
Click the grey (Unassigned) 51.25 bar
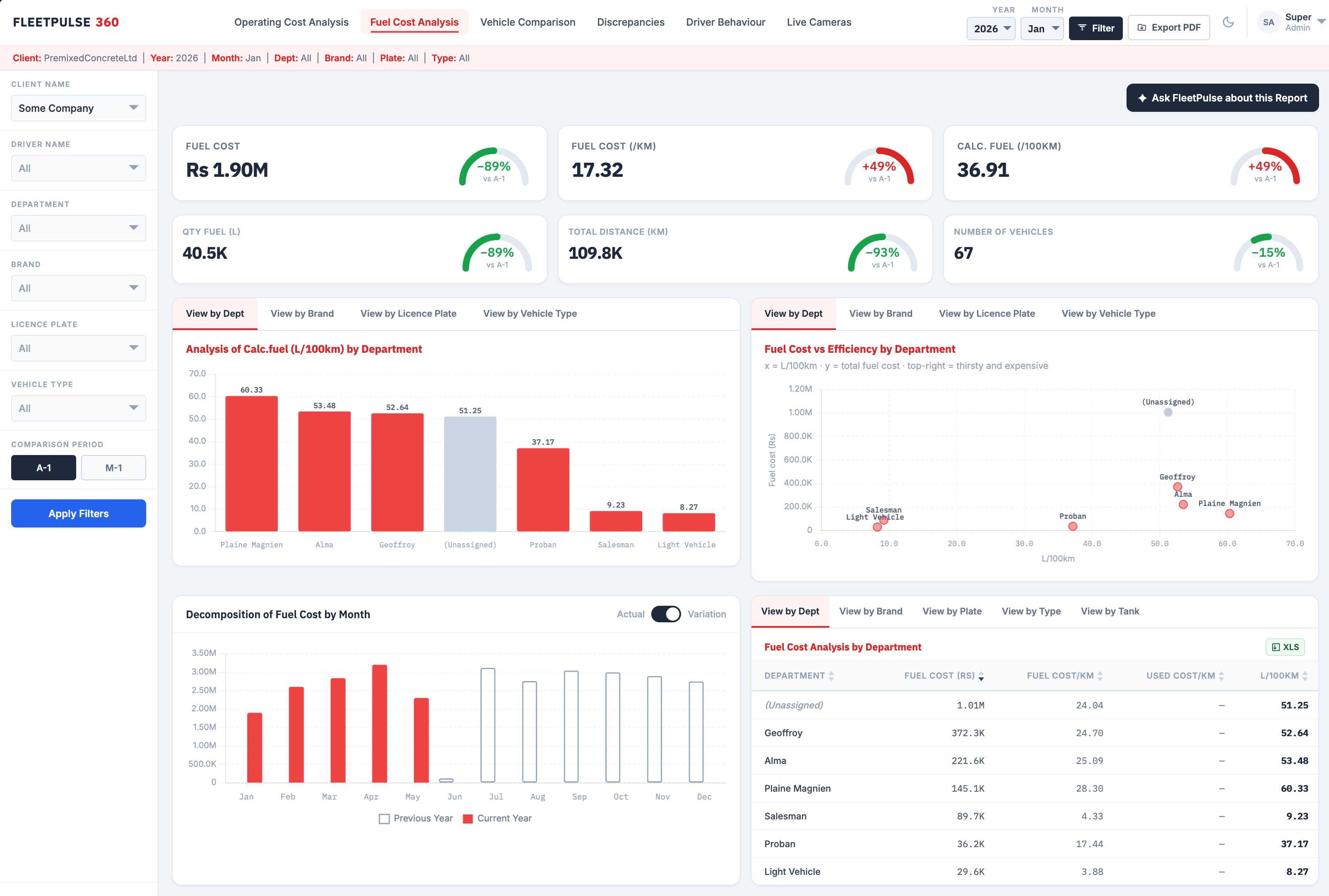469,474
